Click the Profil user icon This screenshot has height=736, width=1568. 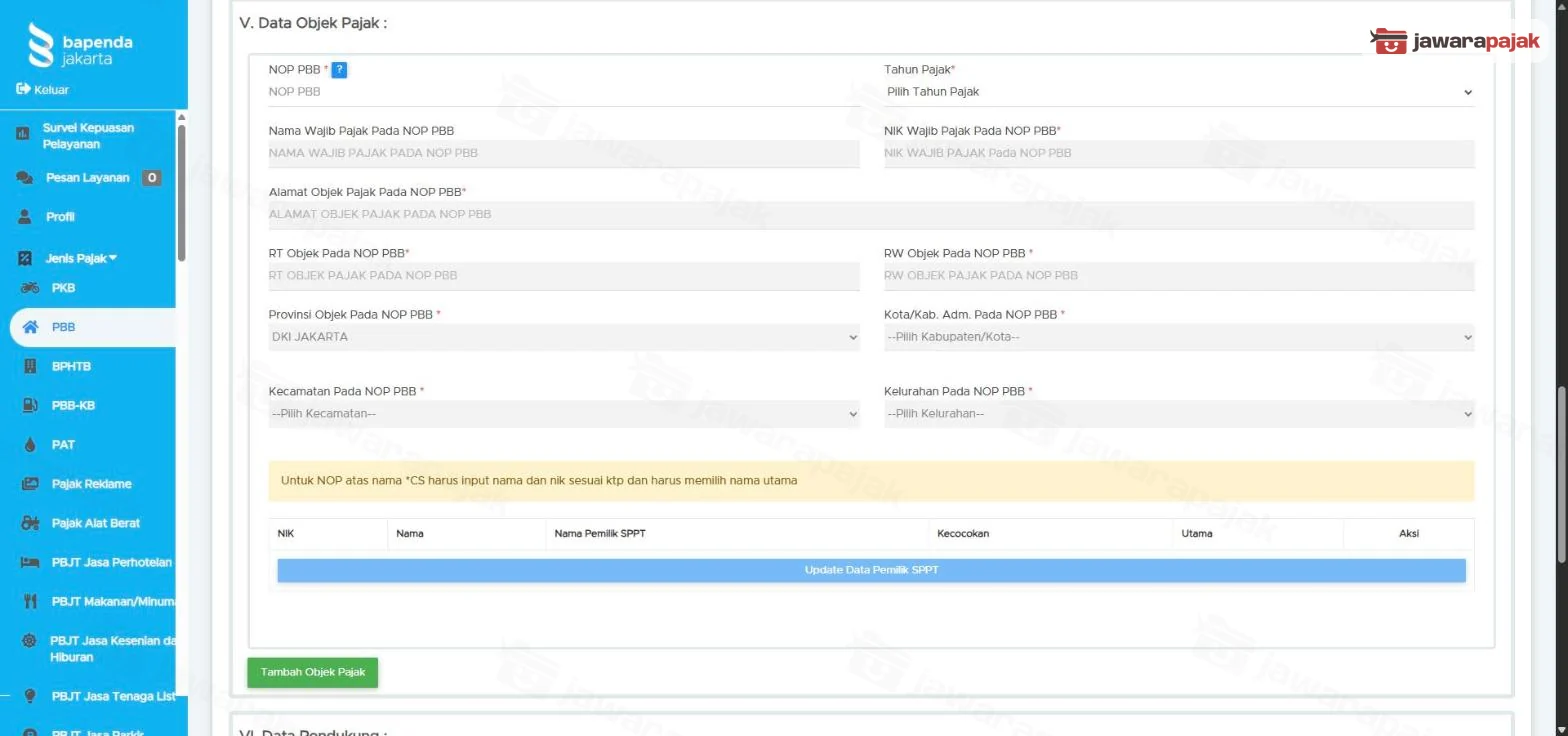tap(25, 217)
